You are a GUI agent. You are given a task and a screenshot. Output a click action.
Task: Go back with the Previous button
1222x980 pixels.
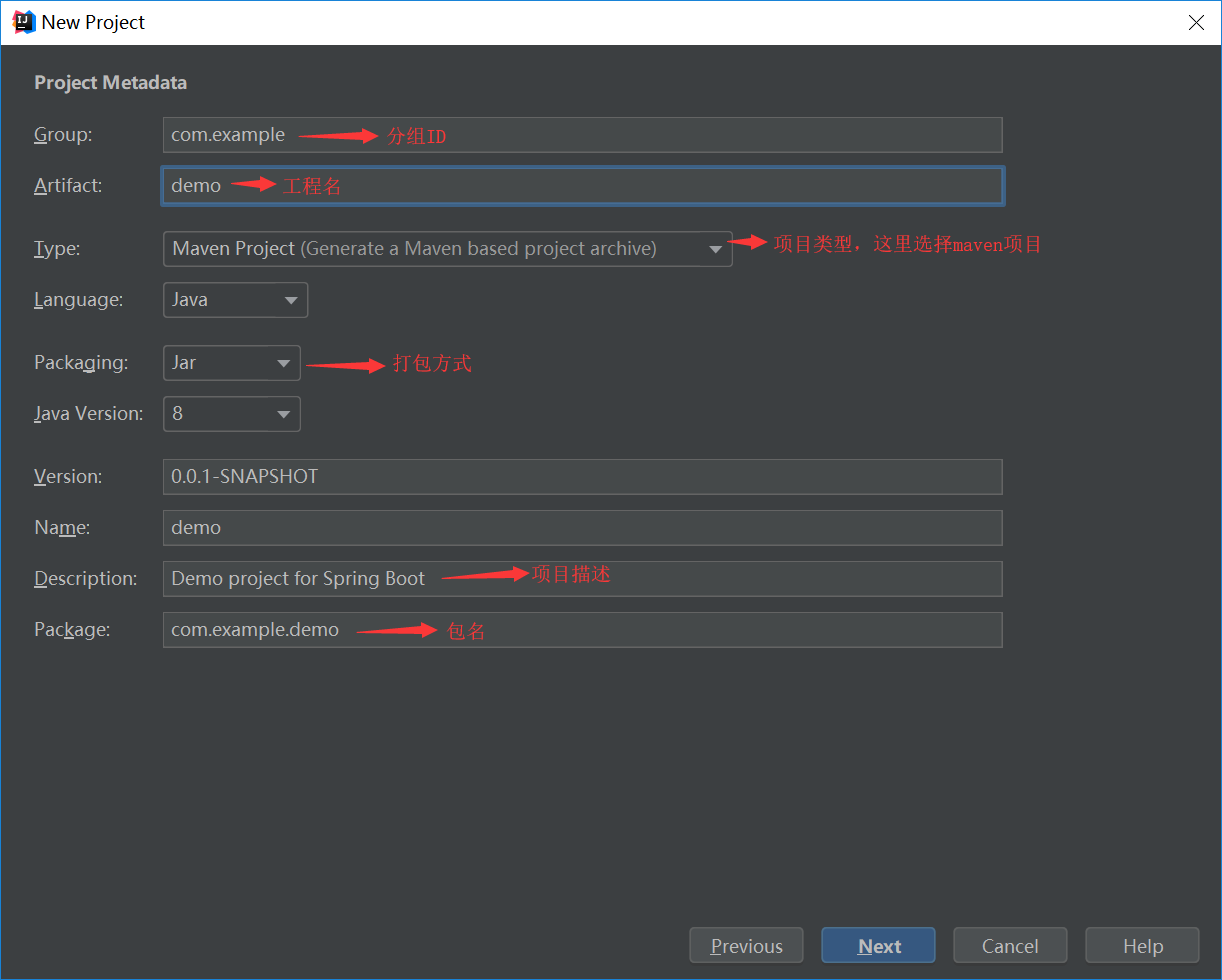(746, 946)
